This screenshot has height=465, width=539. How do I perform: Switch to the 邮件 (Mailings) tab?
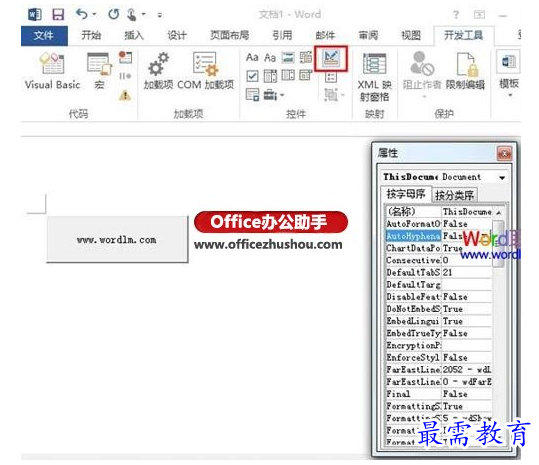pyautogui.click(x=325, y=35)
